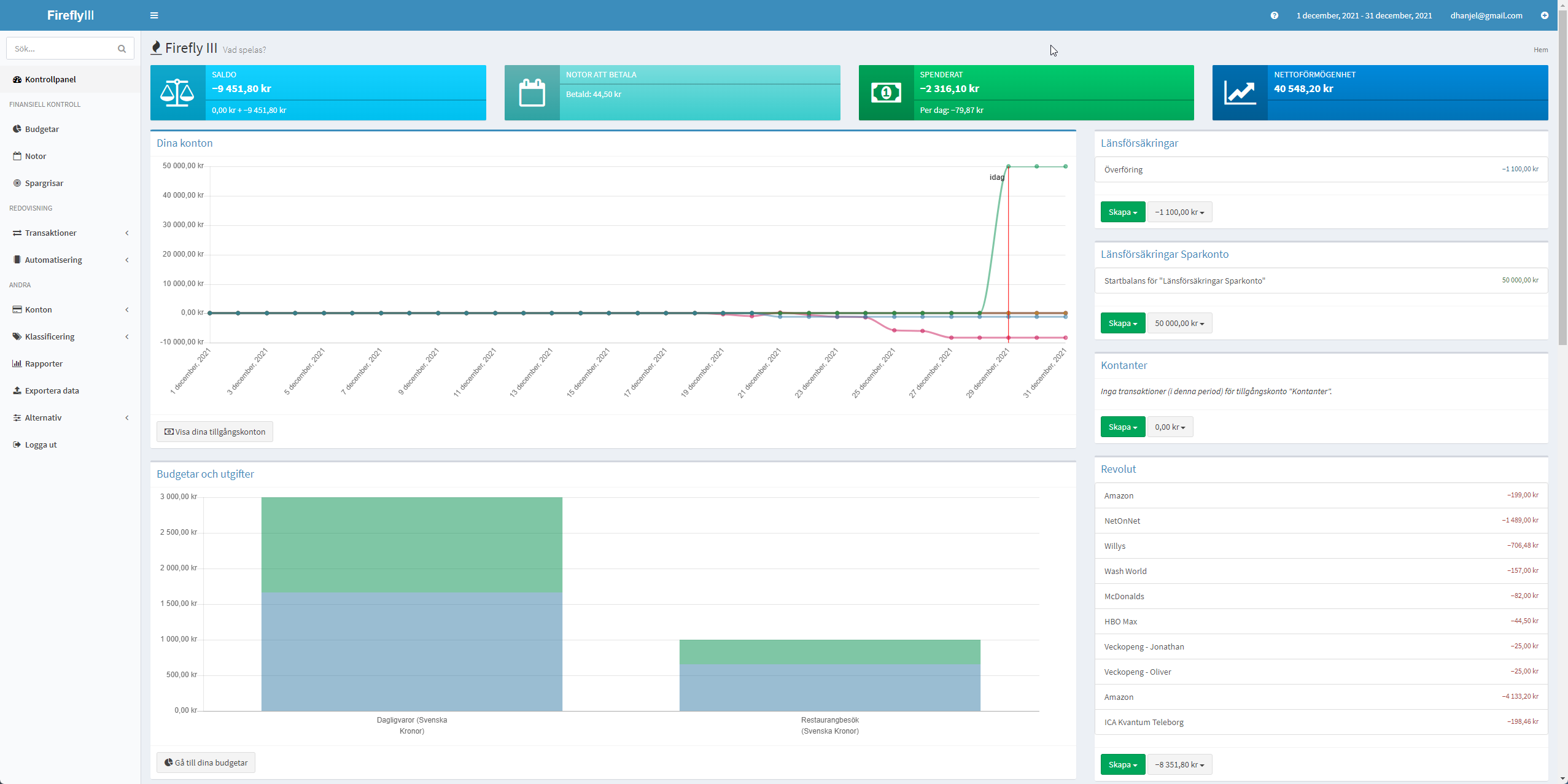Click the green Dagligvaror budget bar segment

pos(411,544)
